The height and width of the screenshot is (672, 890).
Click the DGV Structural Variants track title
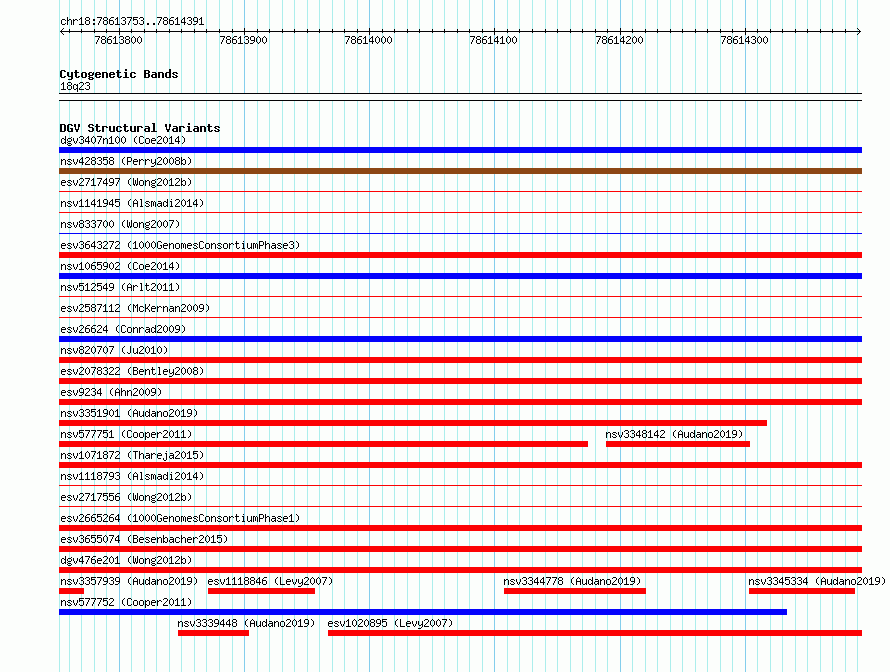coord(140,128)
